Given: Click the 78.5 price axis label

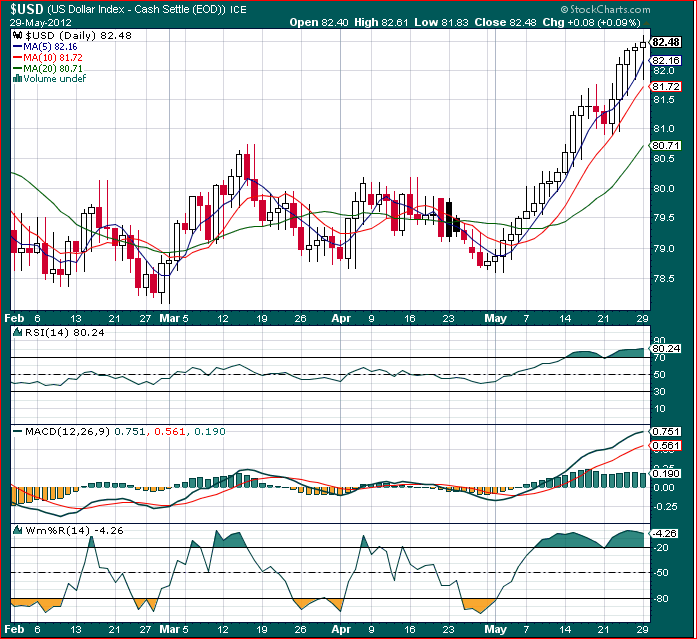Looking at the screenshot, I should (x=664, y=279).
